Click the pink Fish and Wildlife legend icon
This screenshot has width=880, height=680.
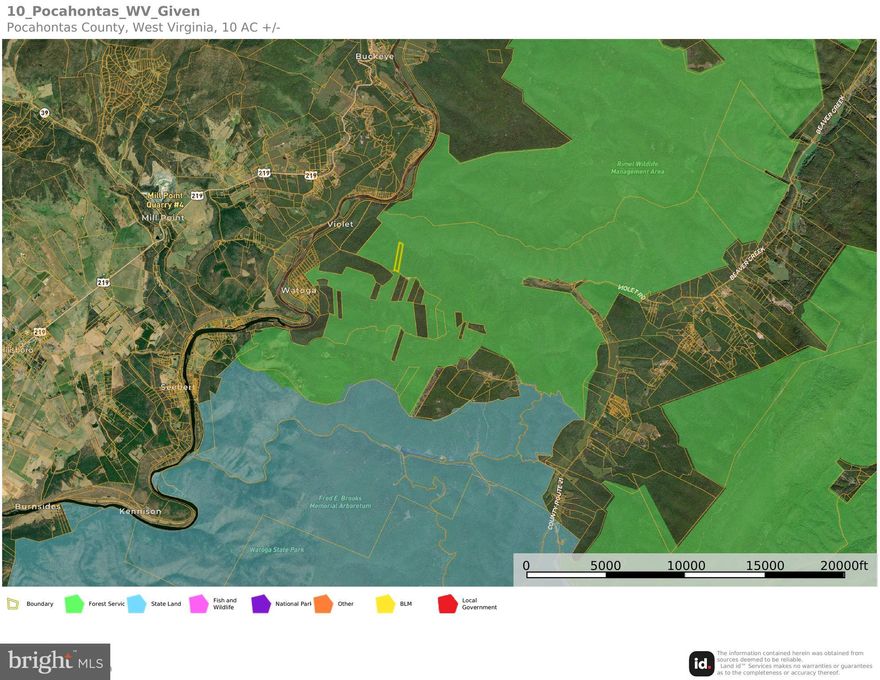click(198, 604)
